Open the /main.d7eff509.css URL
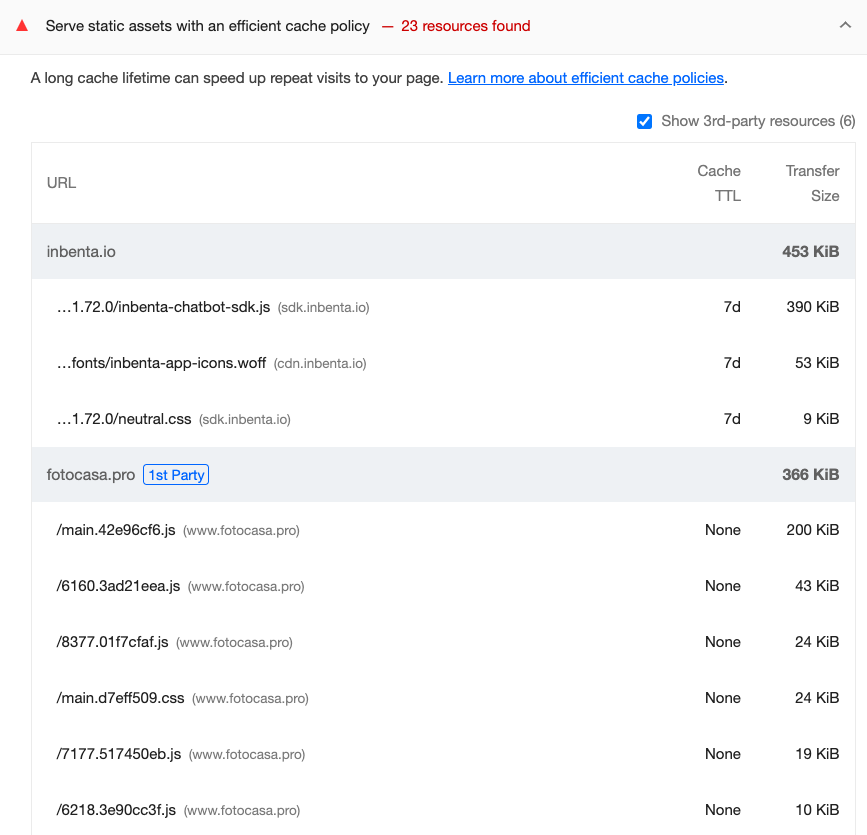The width and height of the screenshot is (867, 835). pos(120,698)
